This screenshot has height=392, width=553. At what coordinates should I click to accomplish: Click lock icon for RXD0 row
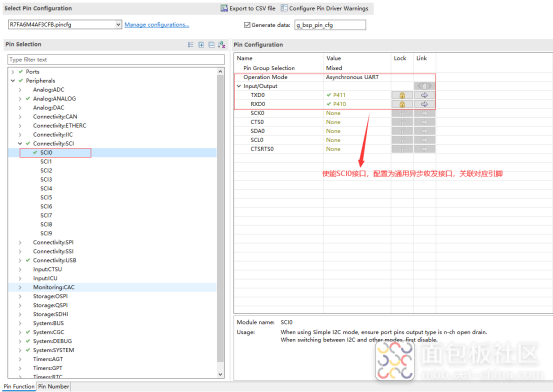402,104
